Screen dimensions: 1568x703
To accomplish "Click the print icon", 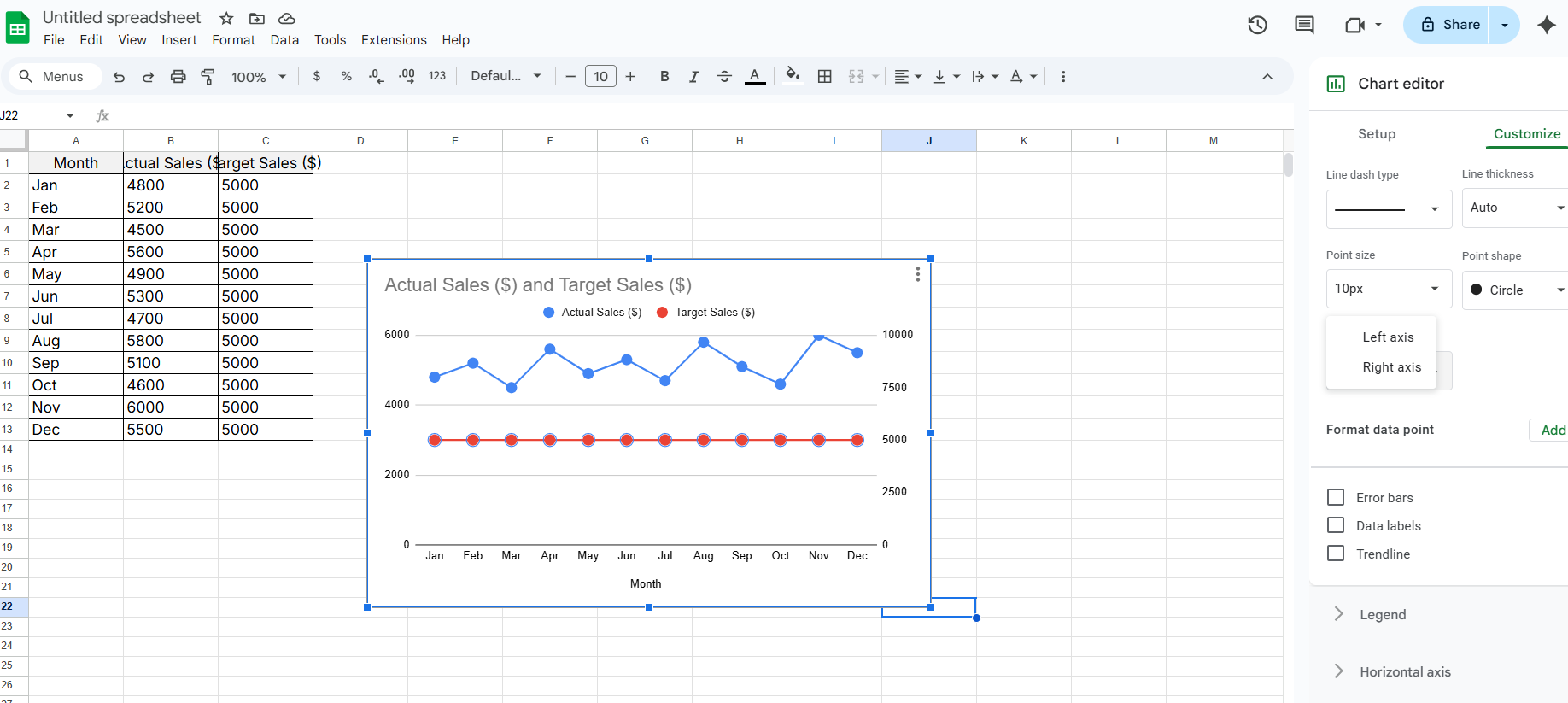I will point(178,77).
